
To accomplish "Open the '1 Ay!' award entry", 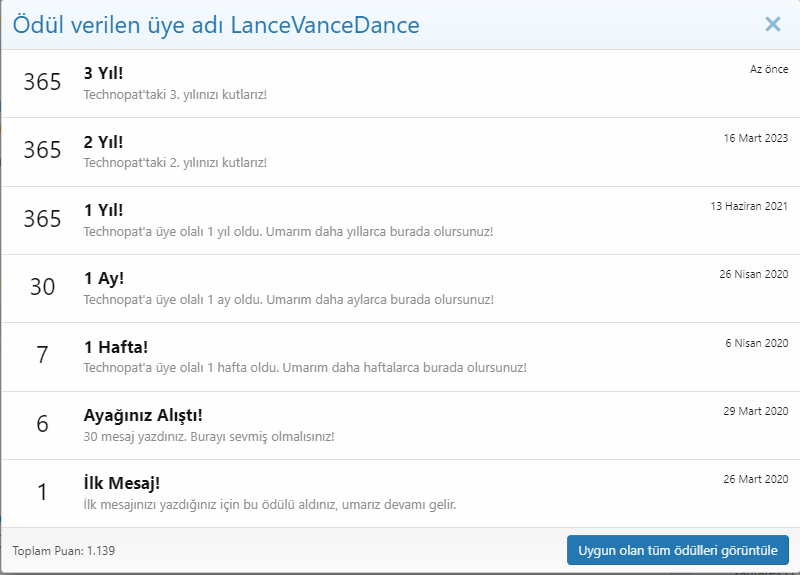I will click(x=104, y=278).
